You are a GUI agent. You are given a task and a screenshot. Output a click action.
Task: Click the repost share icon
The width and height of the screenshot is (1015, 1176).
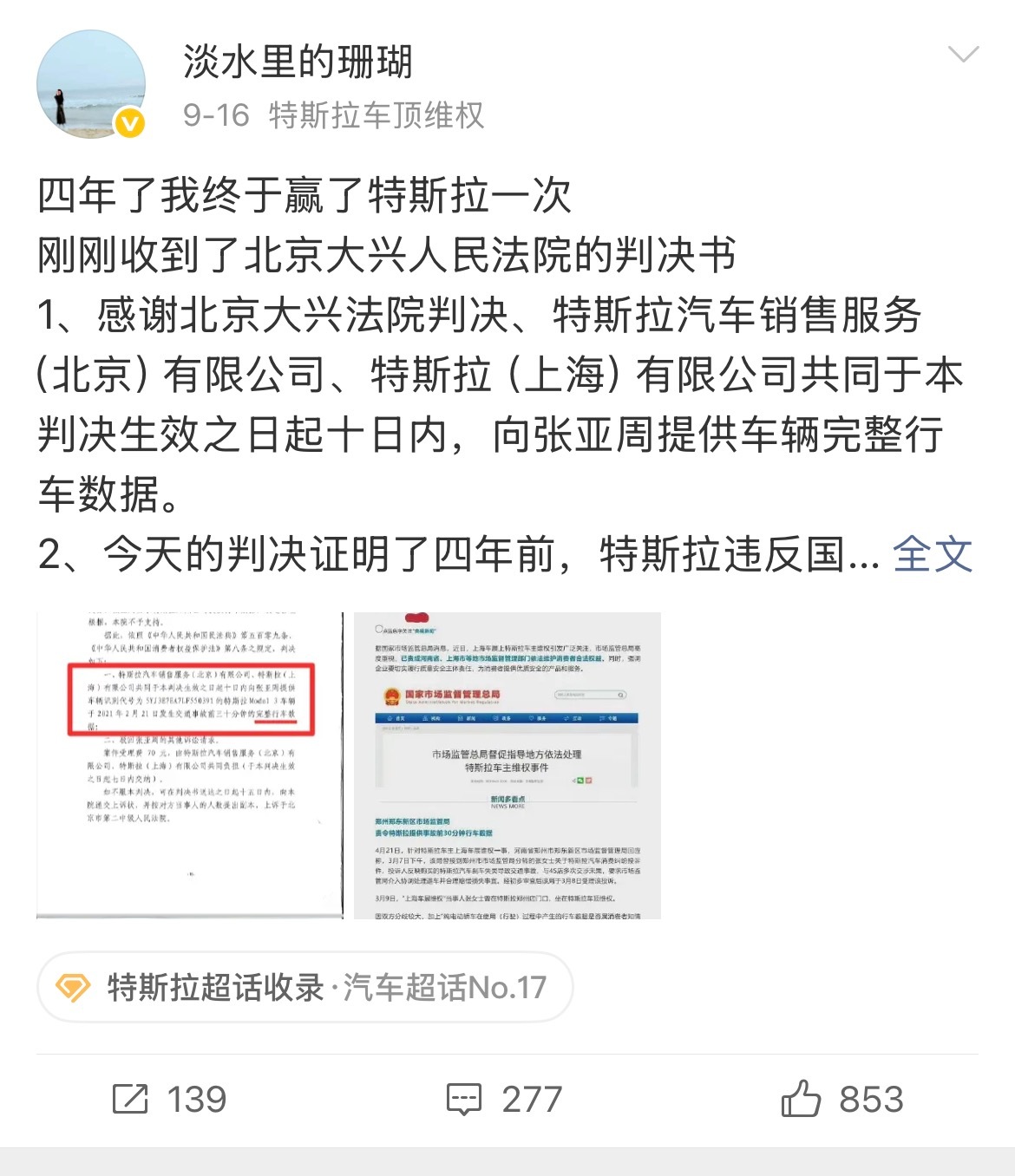coord(131,1099)
